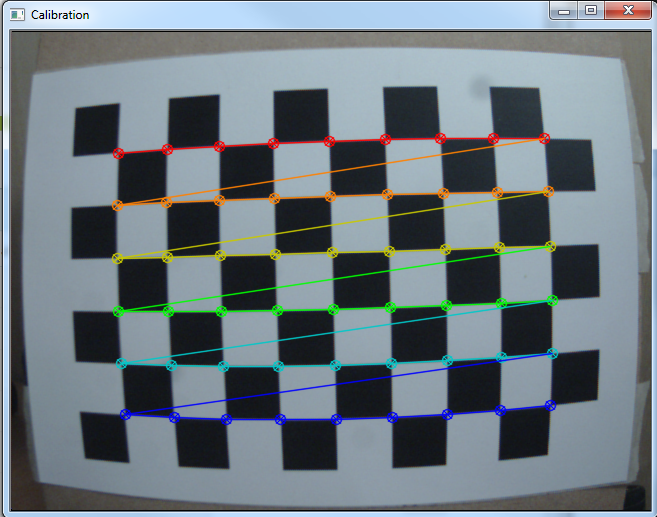657x517 pixels.
Task: Close the Calibration window
Action: click(627, 11)
